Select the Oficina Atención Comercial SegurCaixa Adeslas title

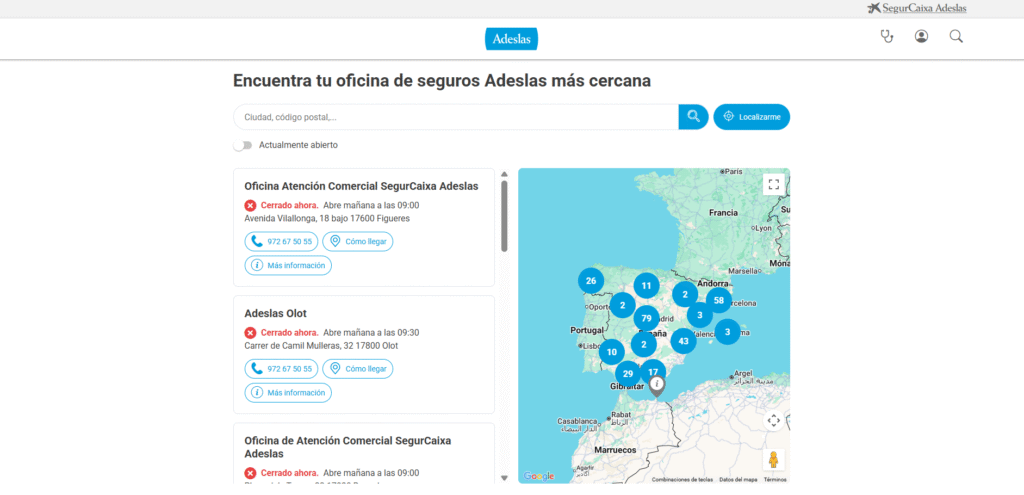361,186
